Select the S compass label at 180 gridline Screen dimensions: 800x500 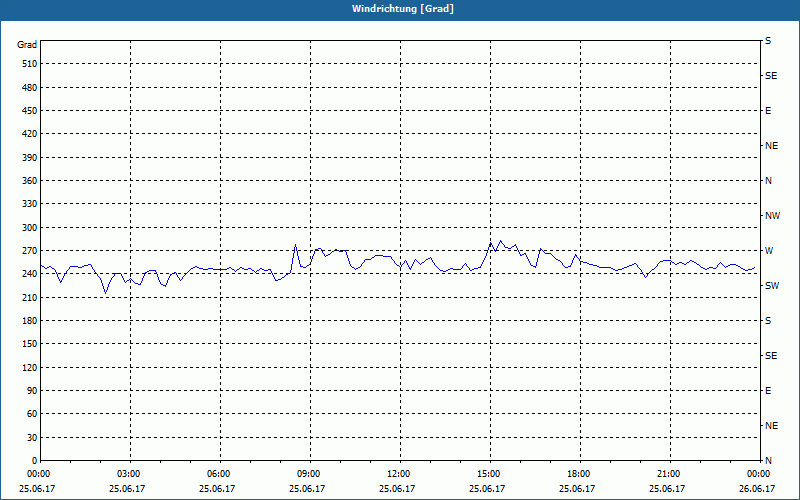[768, 320]
